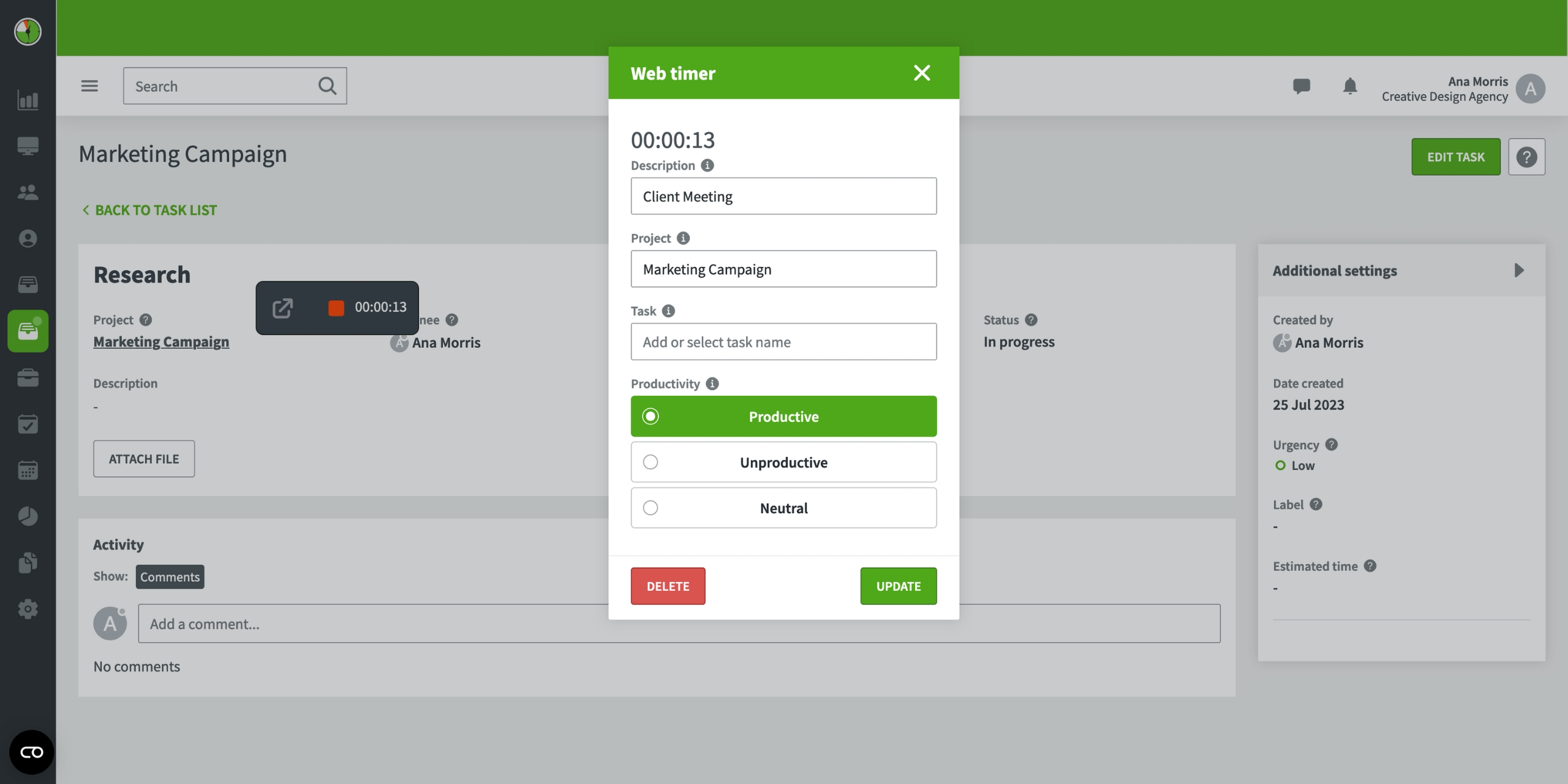Click the DELETE button to remove entry

(668, 586)
